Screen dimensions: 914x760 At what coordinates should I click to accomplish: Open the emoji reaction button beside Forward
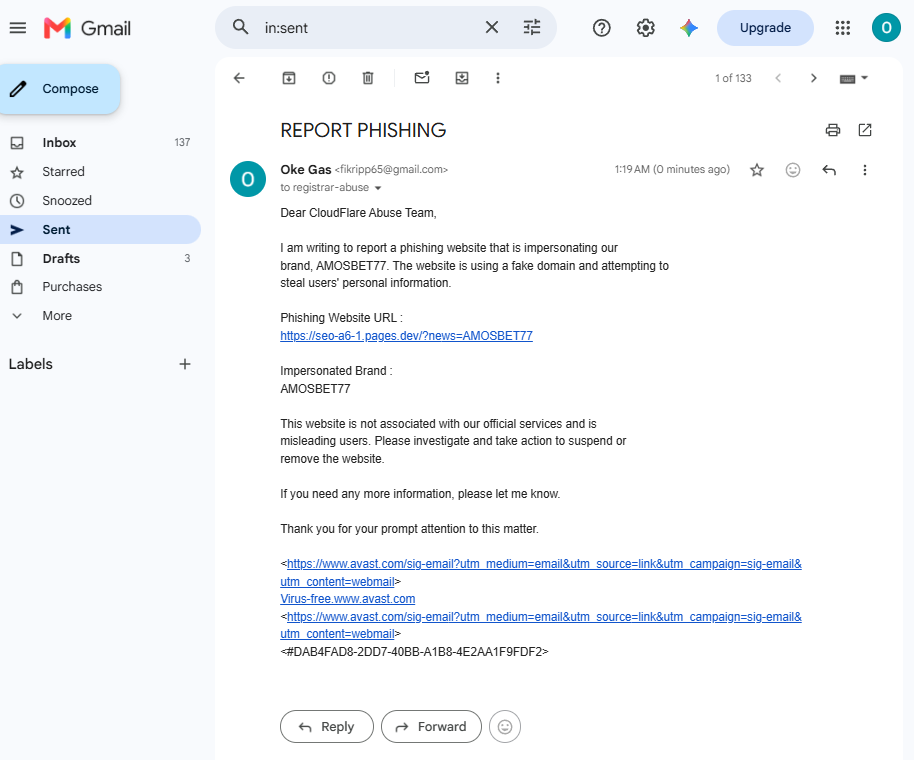505,726
